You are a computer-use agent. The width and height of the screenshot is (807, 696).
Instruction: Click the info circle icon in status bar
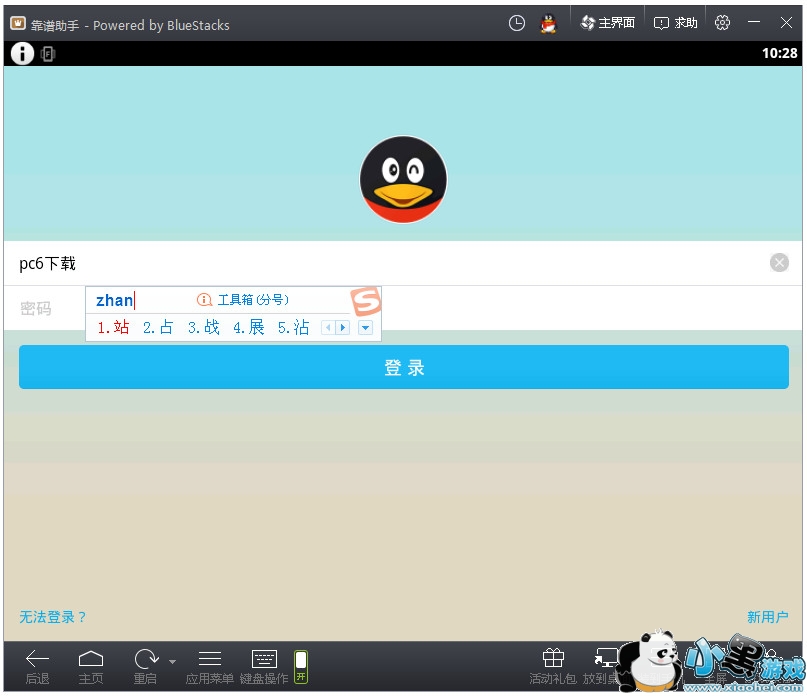pyautogui.click(x=22, y=54)
